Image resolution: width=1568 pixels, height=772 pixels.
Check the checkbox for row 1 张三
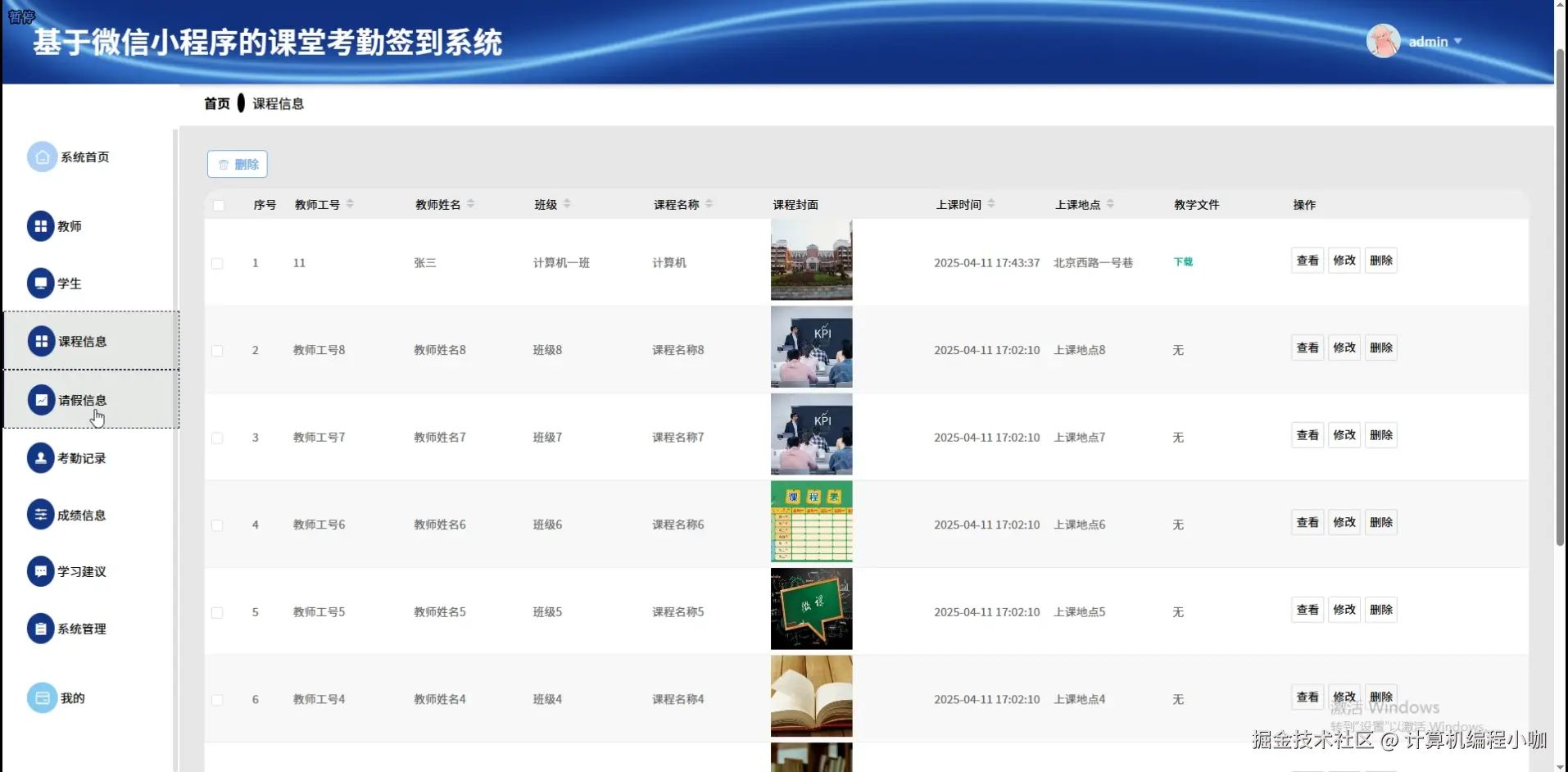point(217,263)
